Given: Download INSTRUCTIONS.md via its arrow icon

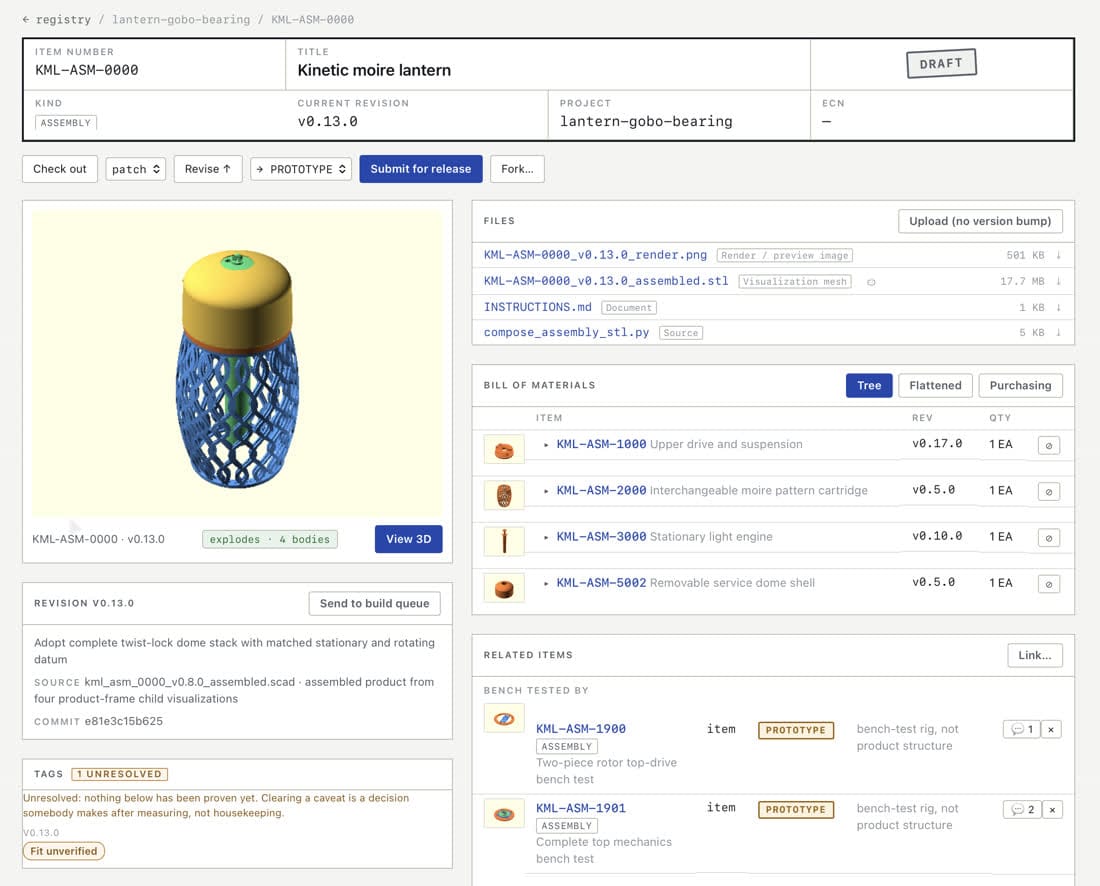Looking at the screenshot, I should pos(1059,307).
